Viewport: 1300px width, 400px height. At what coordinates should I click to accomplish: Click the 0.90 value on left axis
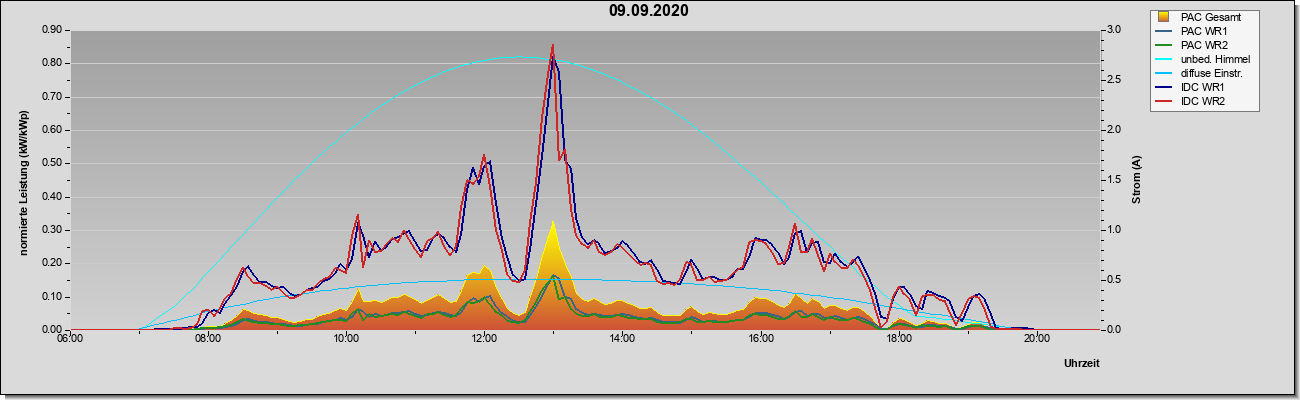51,30
